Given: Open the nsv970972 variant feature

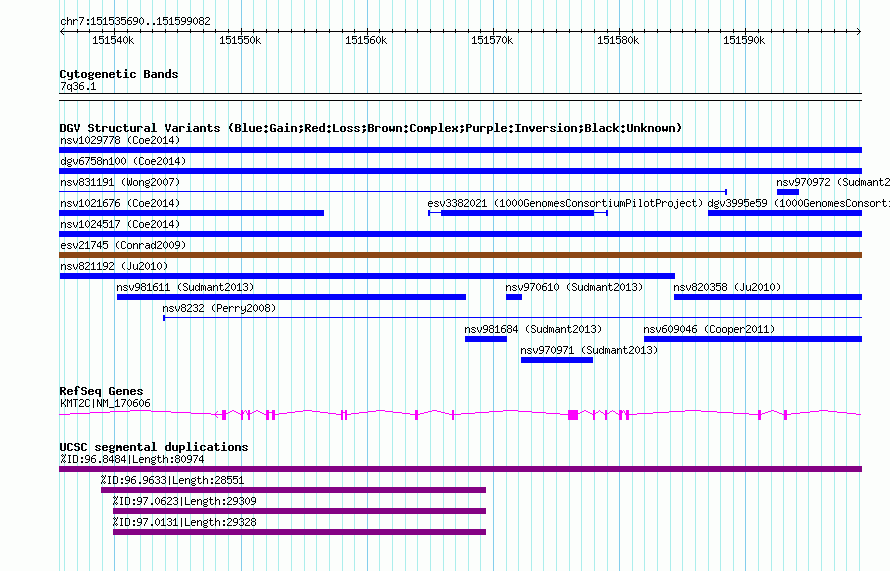Looking at the screenshot, I should click(787, 192).
